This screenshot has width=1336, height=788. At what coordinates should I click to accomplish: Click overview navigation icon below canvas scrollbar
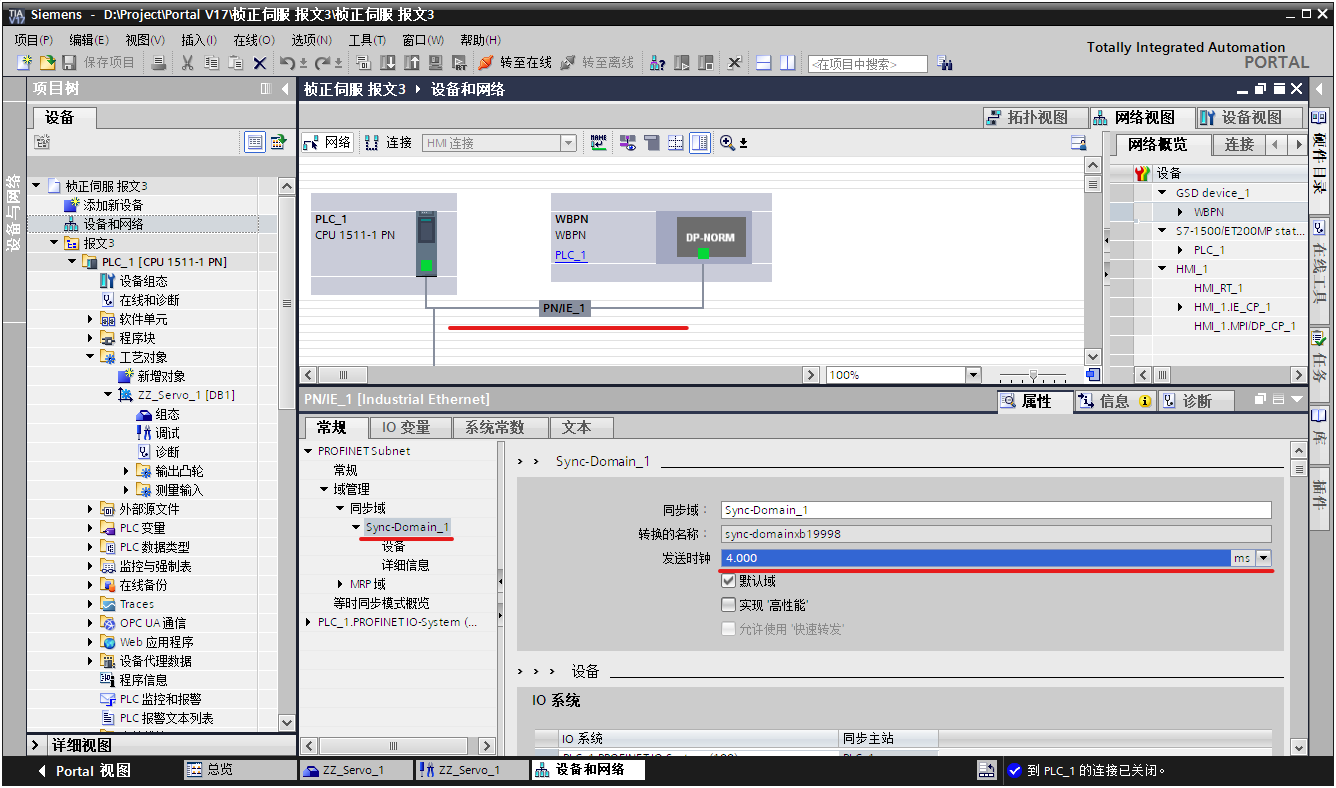(1092, 375)
